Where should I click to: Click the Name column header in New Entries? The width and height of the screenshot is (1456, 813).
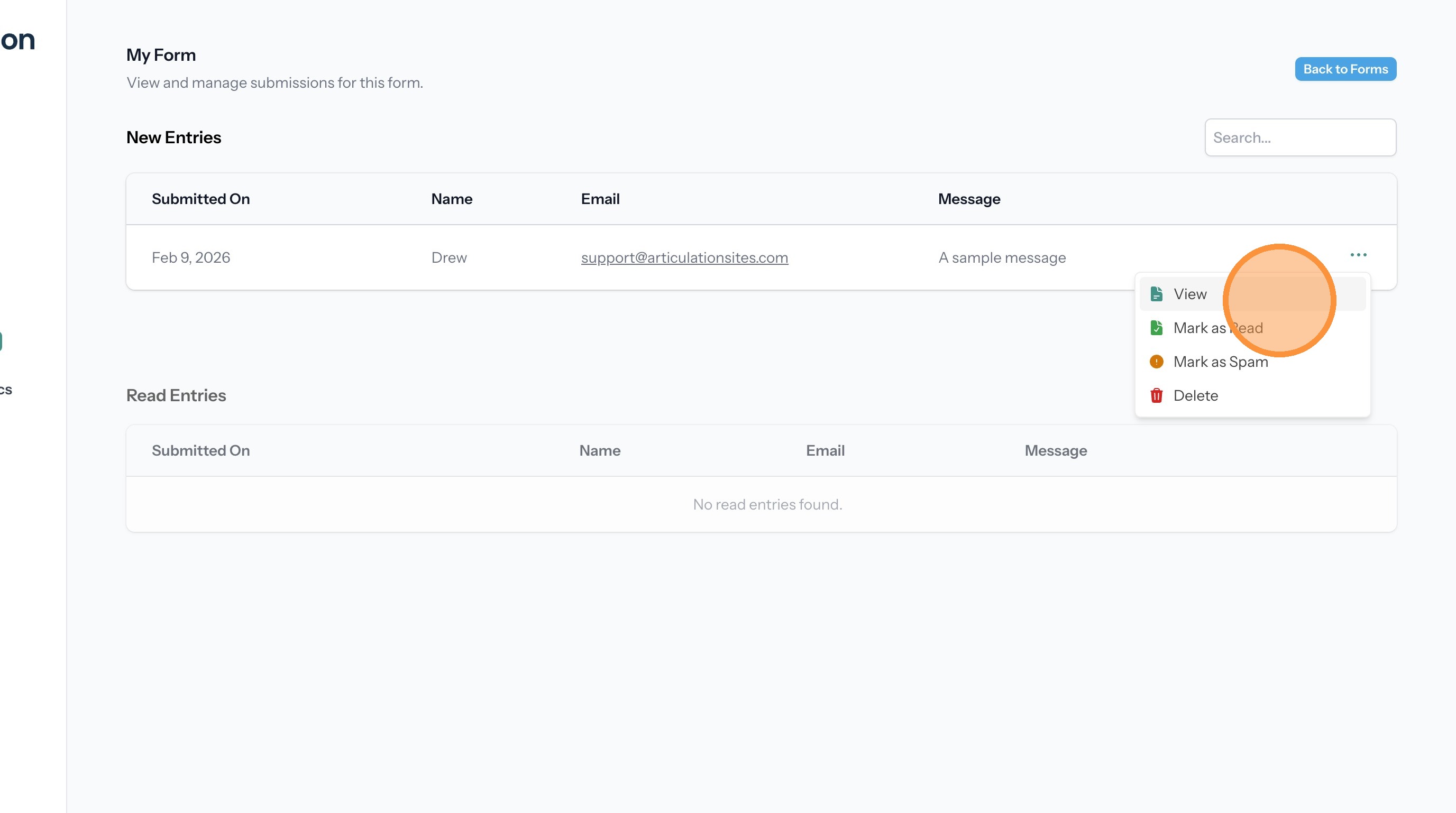(451, 199)
